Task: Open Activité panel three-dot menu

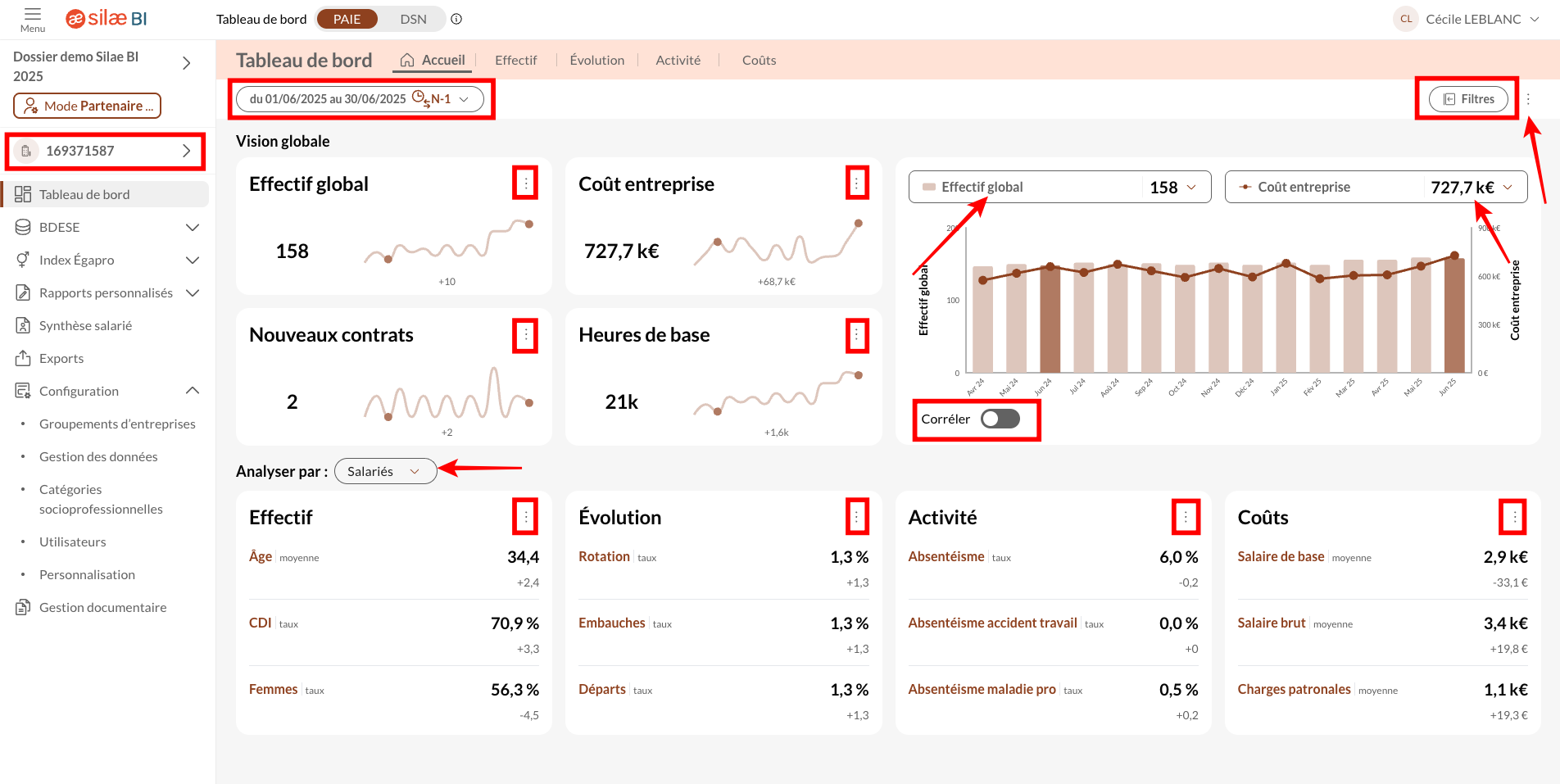Action: [x=1186, y=517]
